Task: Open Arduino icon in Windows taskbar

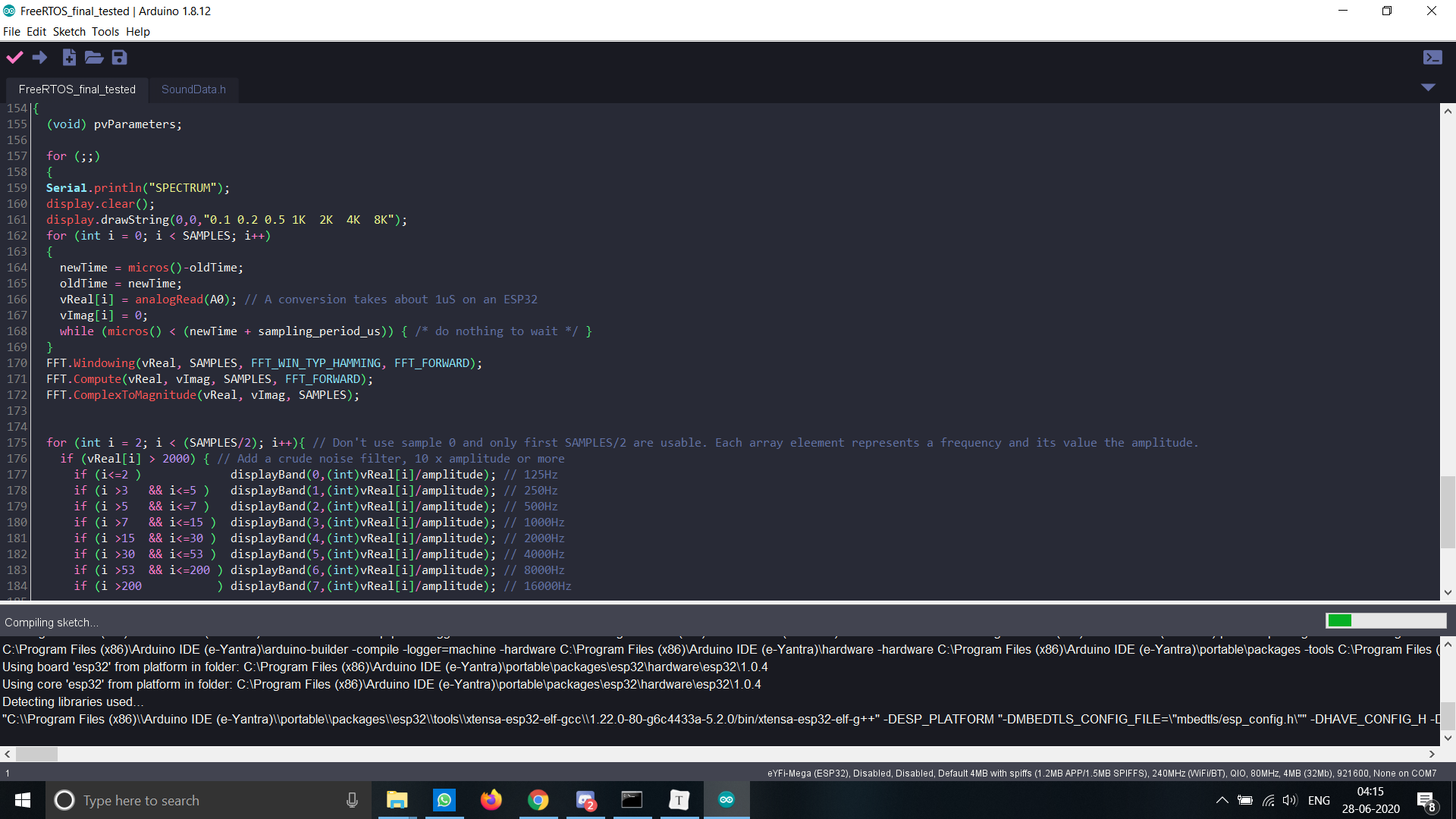Action: (x=726, y=800)
